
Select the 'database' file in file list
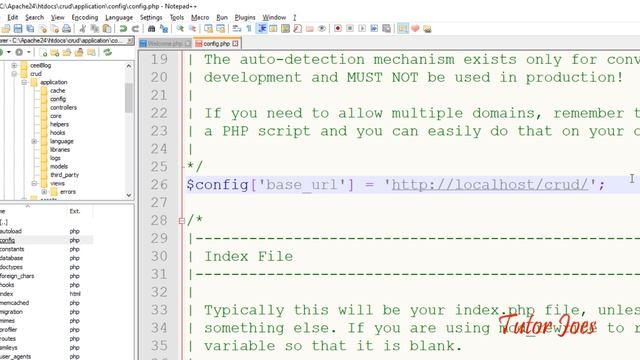pos(11,258)
